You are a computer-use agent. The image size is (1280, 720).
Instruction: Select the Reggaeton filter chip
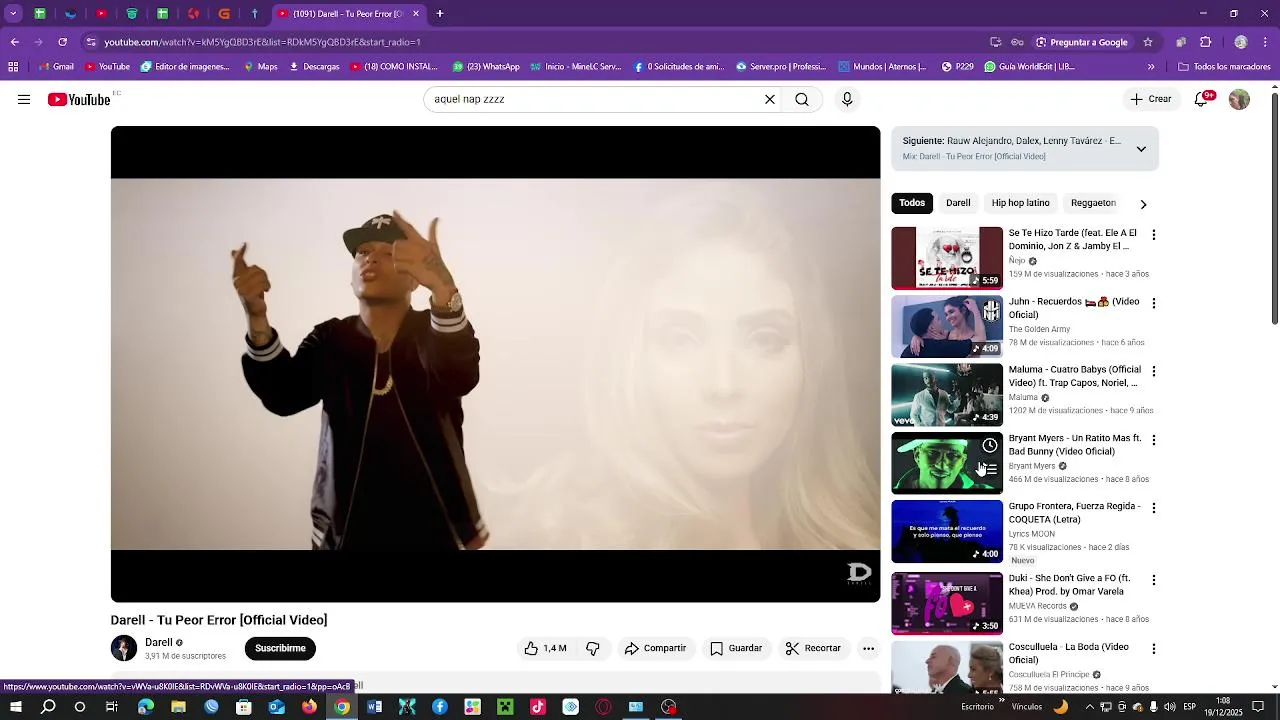pyautogui.click(x=1093, y=203)
